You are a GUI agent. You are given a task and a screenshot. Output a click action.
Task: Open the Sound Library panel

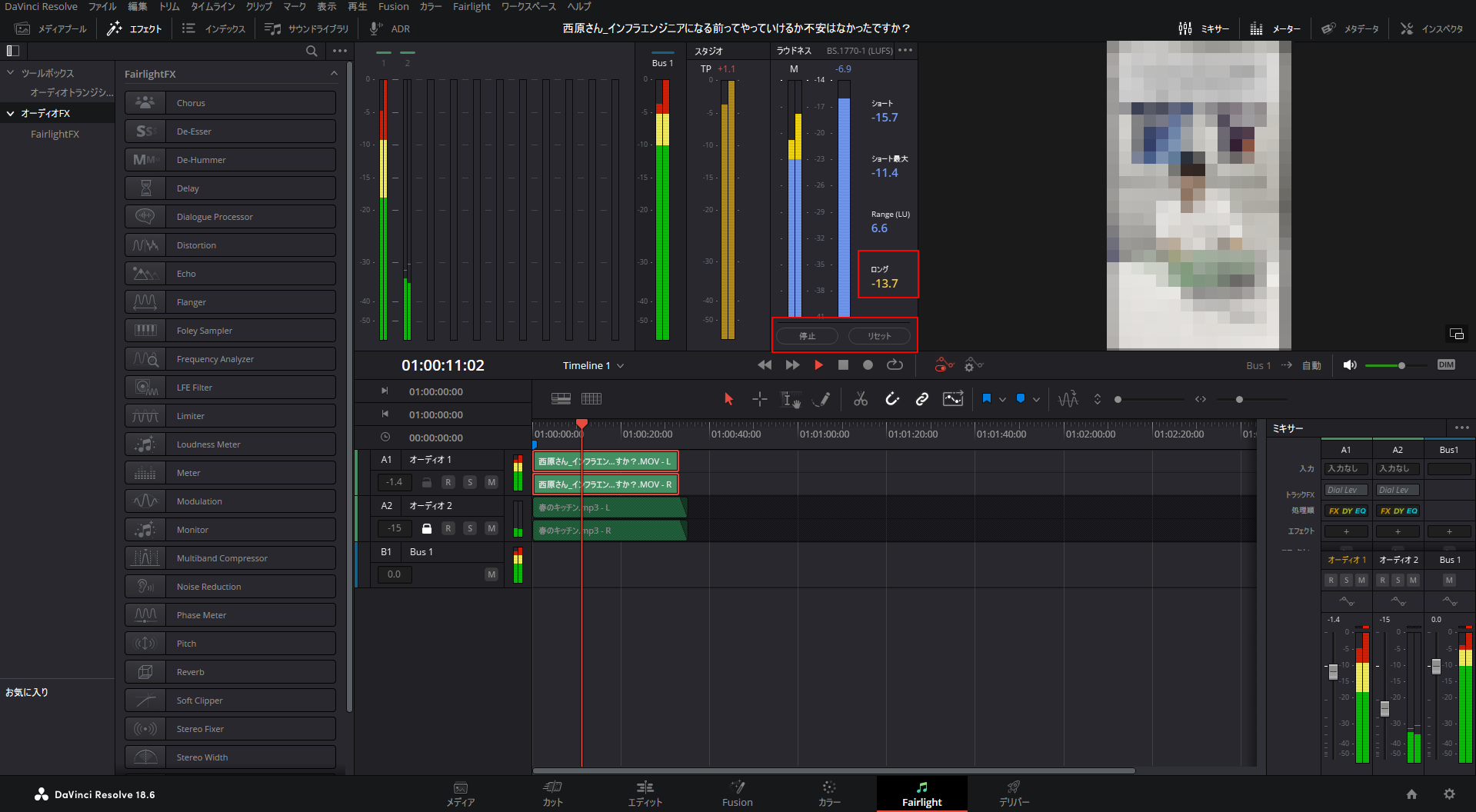pos(306,28)
